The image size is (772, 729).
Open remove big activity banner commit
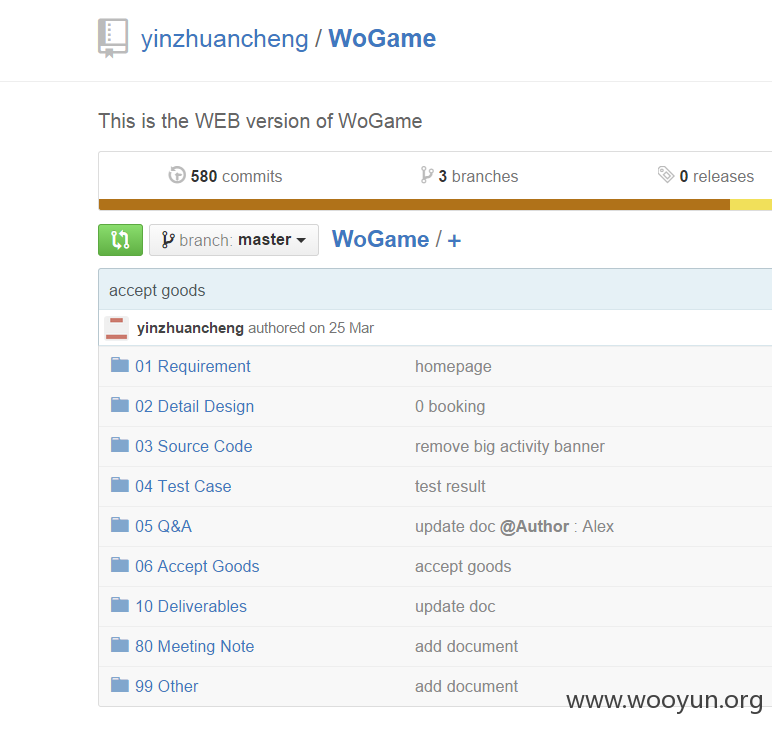510,446
